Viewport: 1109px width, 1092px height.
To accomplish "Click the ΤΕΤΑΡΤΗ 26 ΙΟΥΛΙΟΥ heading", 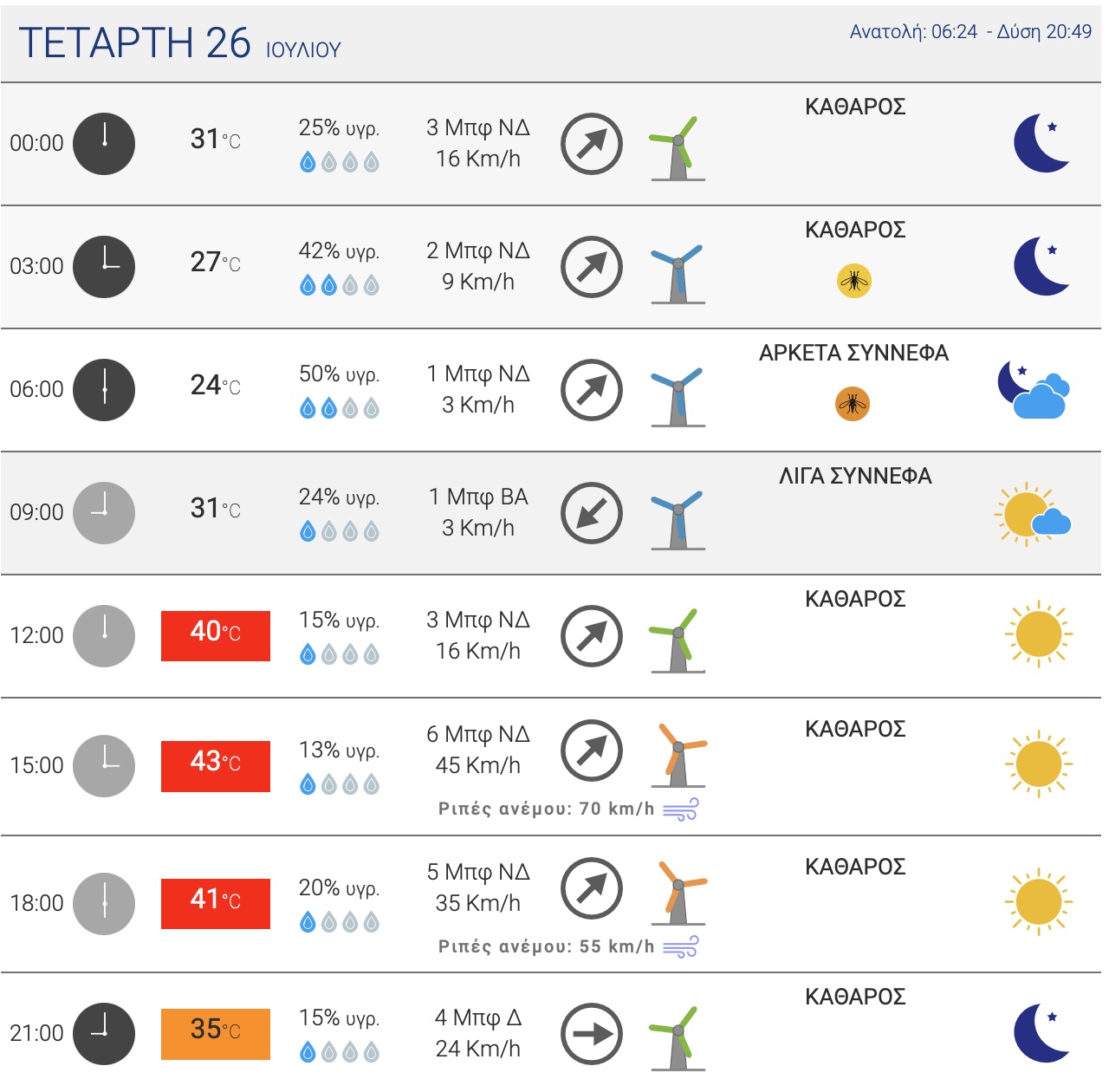I will pyautogui.click(x=179, y=43).
